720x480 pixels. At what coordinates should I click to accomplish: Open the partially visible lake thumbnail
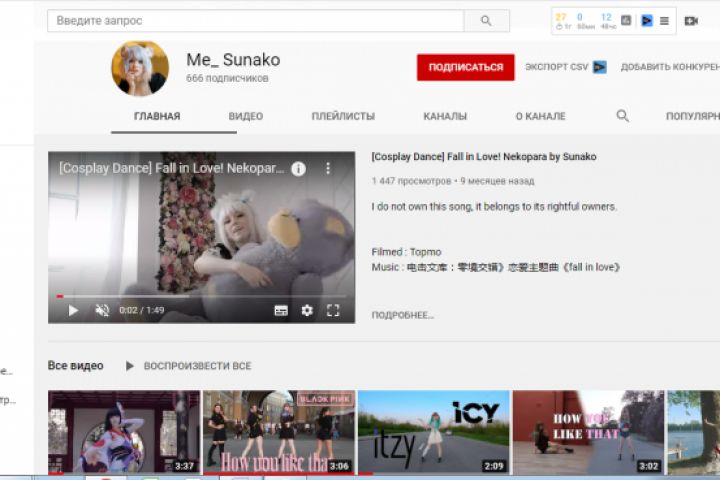pos(694,432)
